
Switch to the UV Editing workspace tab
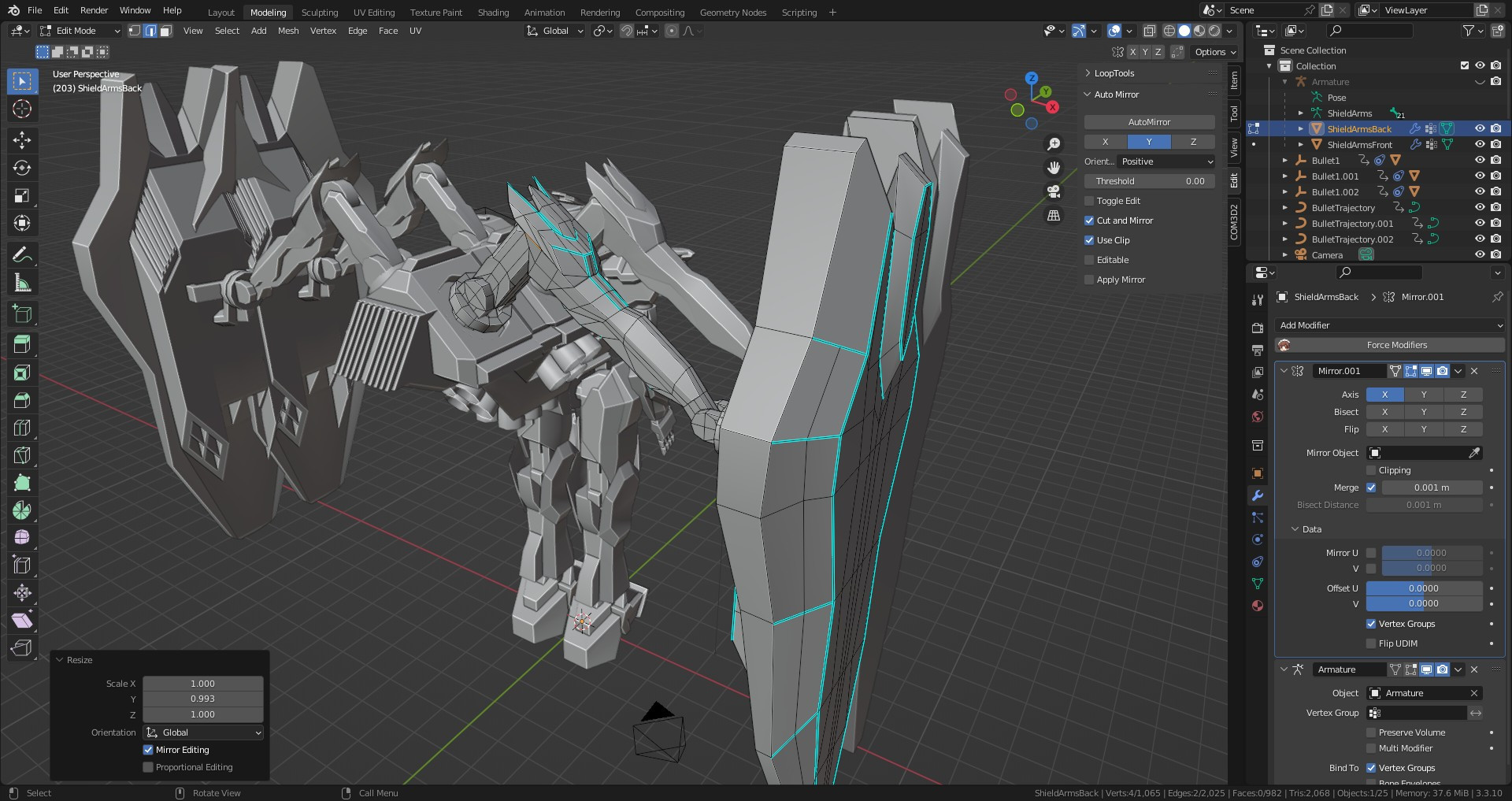[x=374, y=13]
